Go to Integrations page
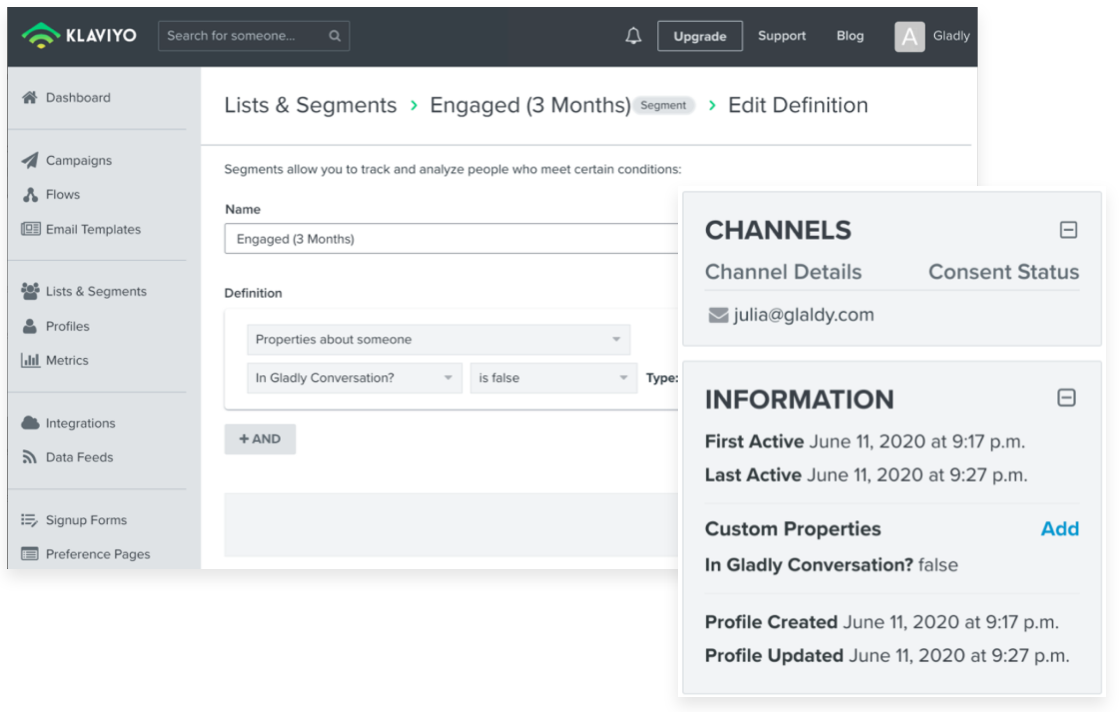1119x712 pixels. click(81, 423)
